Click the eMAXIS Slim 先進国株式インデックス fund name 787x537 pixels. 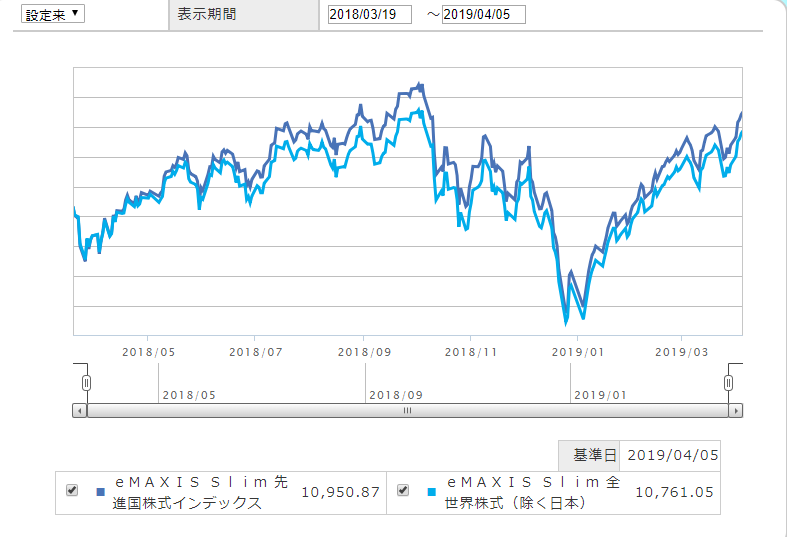pyautogui.click(x=200, y=492)
